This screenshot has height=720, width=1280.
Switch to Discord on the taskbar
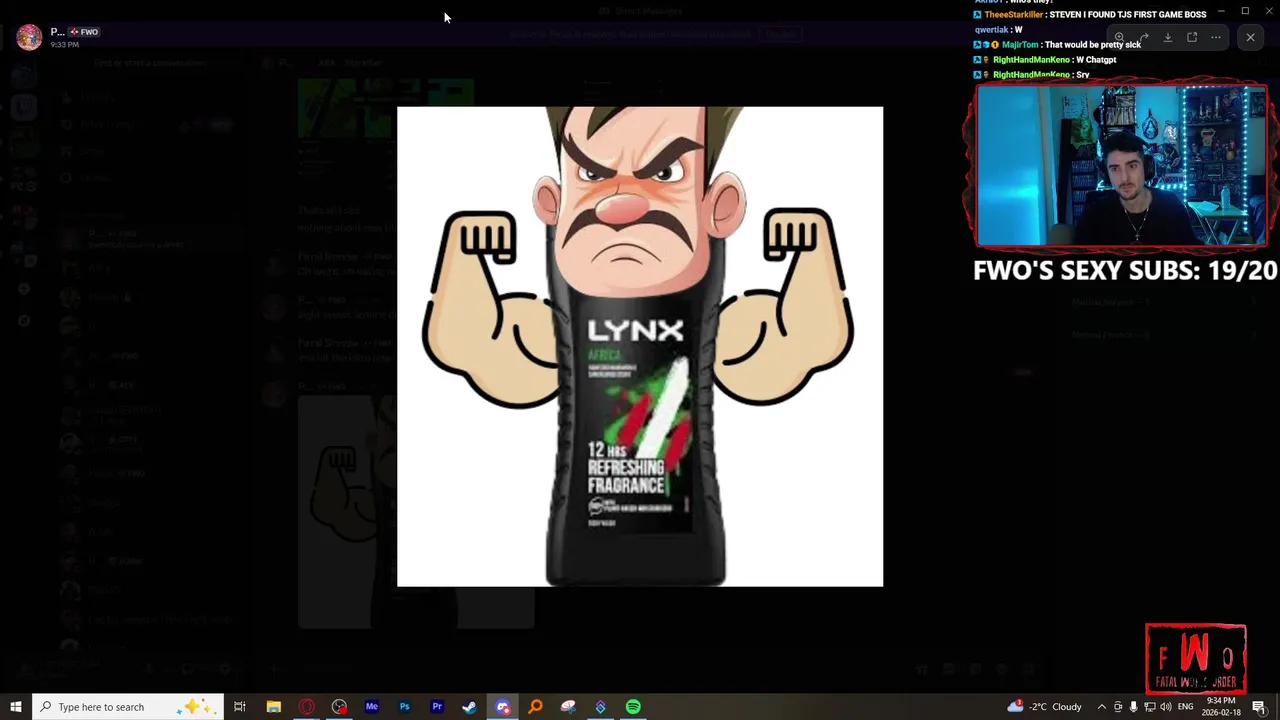tap(503, 707)
